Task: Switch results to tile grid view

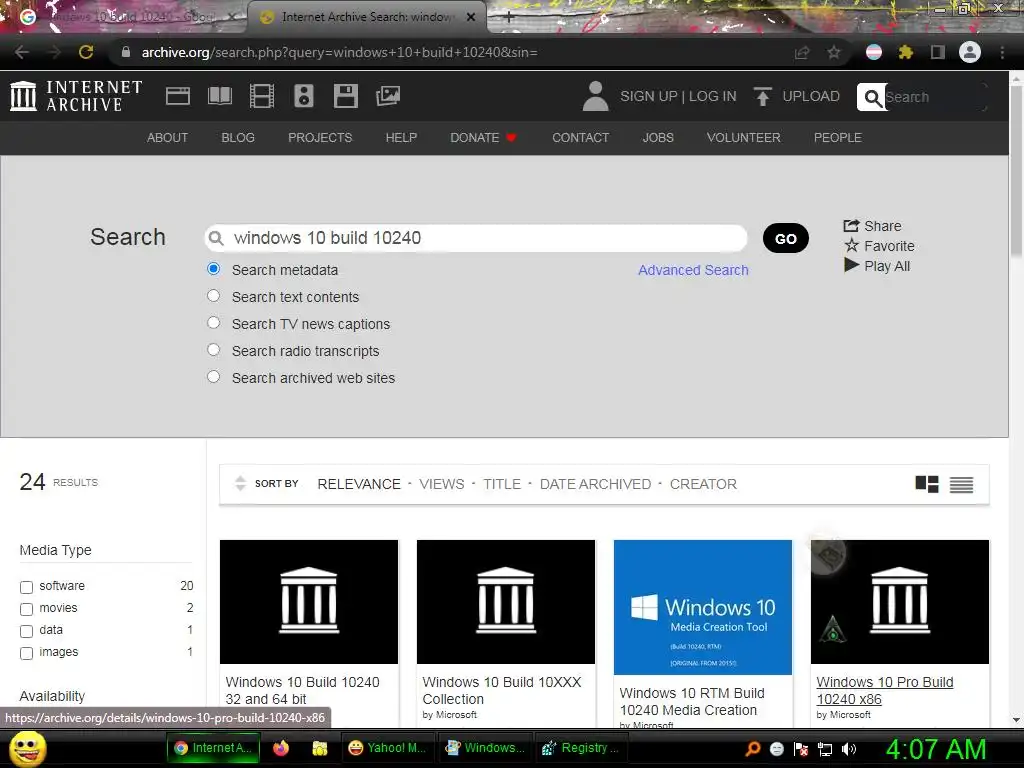Action: pyautogui.click(x=927, y=484)
